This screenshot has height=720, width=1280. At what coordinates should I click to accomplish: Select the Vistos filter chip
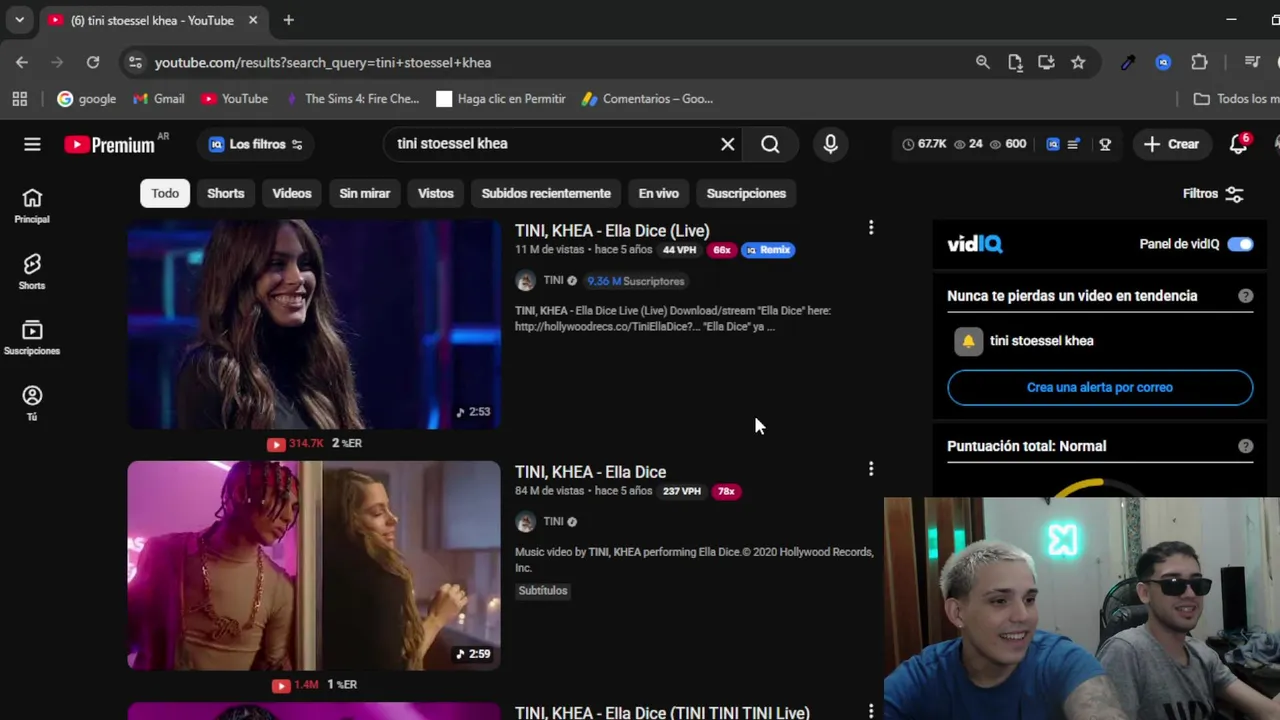tap(435, 193)
